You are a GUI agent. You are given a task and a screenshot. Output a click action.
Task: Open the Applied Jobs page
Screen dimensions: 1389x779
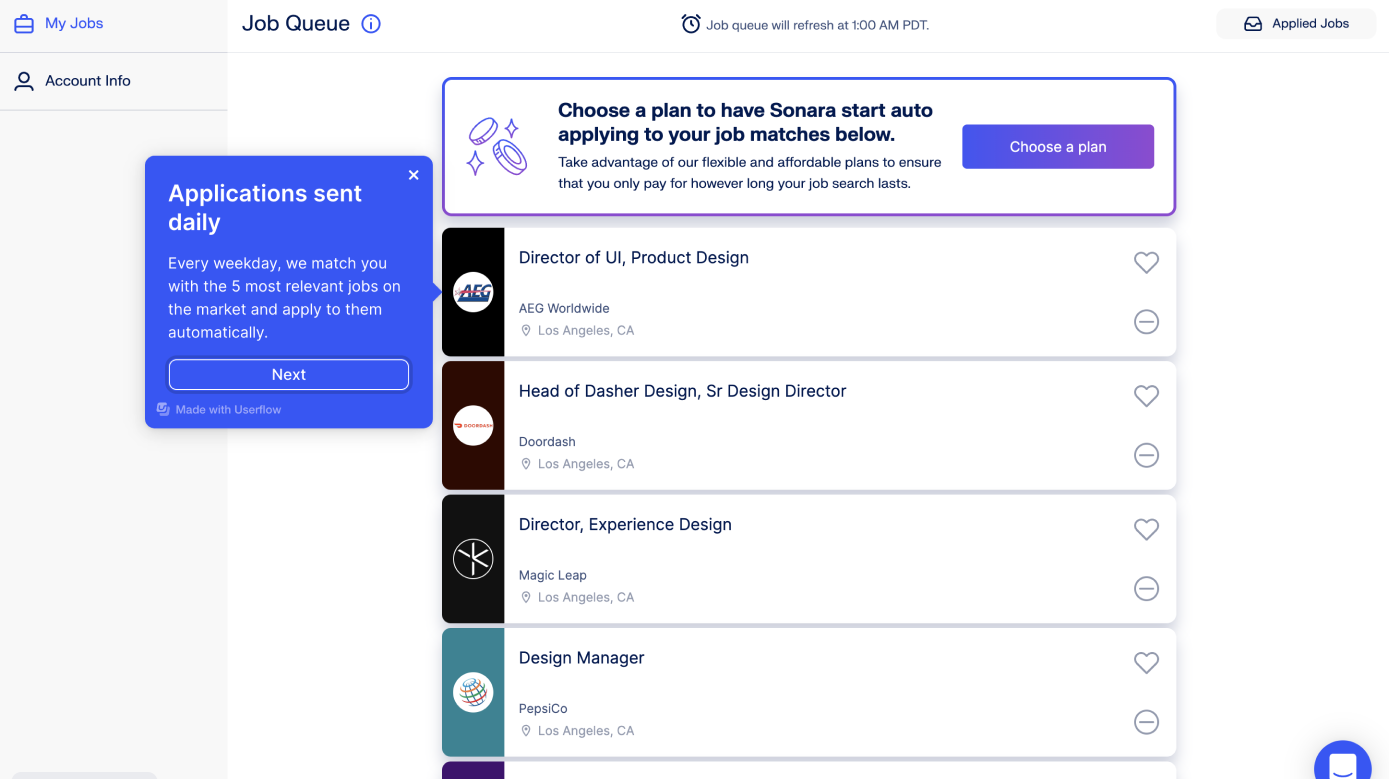click(x=1296, y=24)
